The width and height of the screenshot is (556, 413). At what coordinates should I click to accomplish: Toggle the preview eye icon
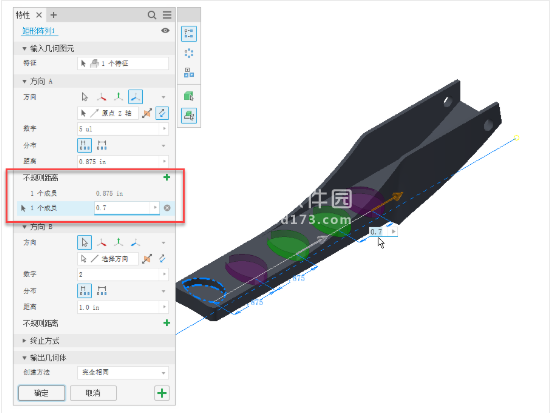165,30
